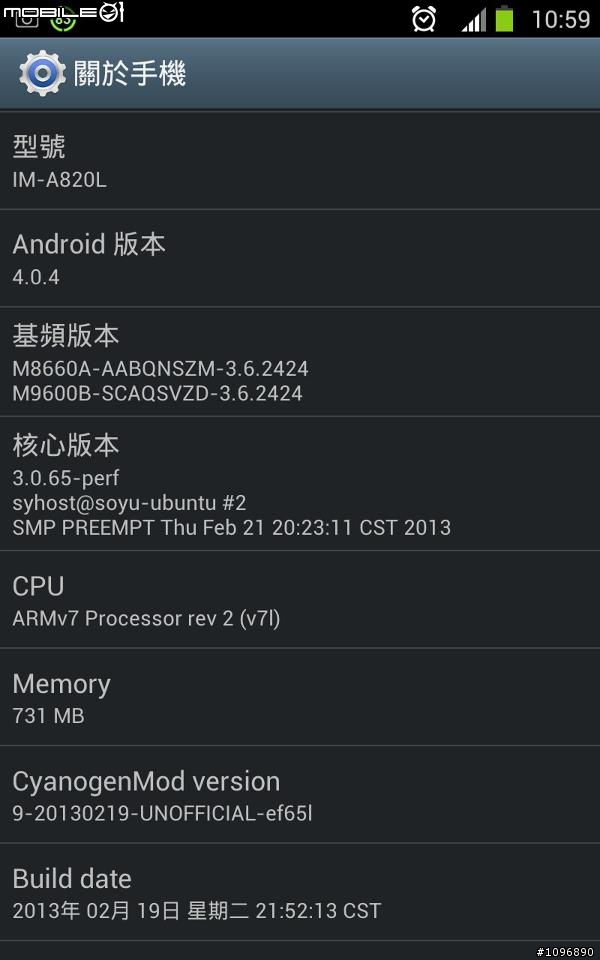The image size is (600, 960).
Task: Tap the green battery icon
Action: tap(504, 18)
